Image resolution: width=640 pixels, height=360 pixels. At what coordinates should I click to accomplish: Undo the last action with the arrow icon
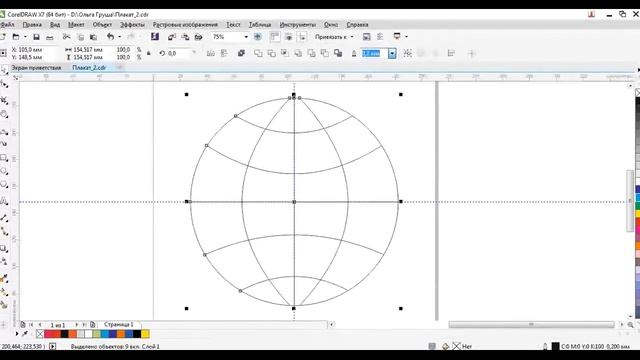(111, 37)
